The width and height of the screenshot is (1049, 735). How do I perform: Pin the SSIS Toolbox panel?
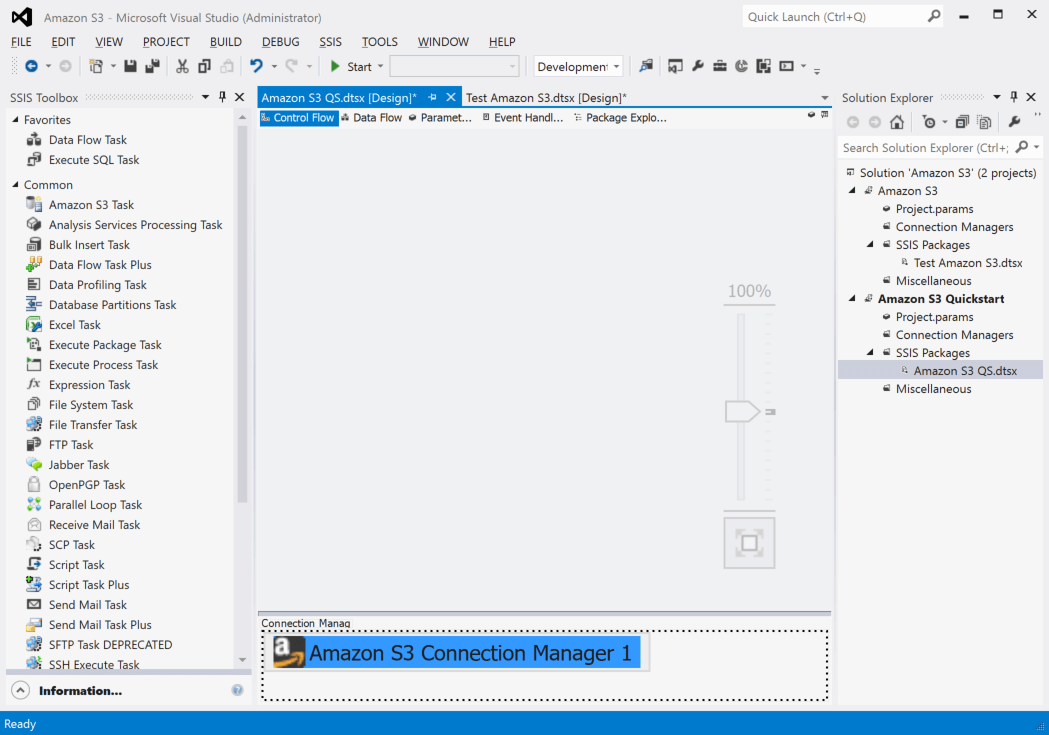[x=223, y=97]
